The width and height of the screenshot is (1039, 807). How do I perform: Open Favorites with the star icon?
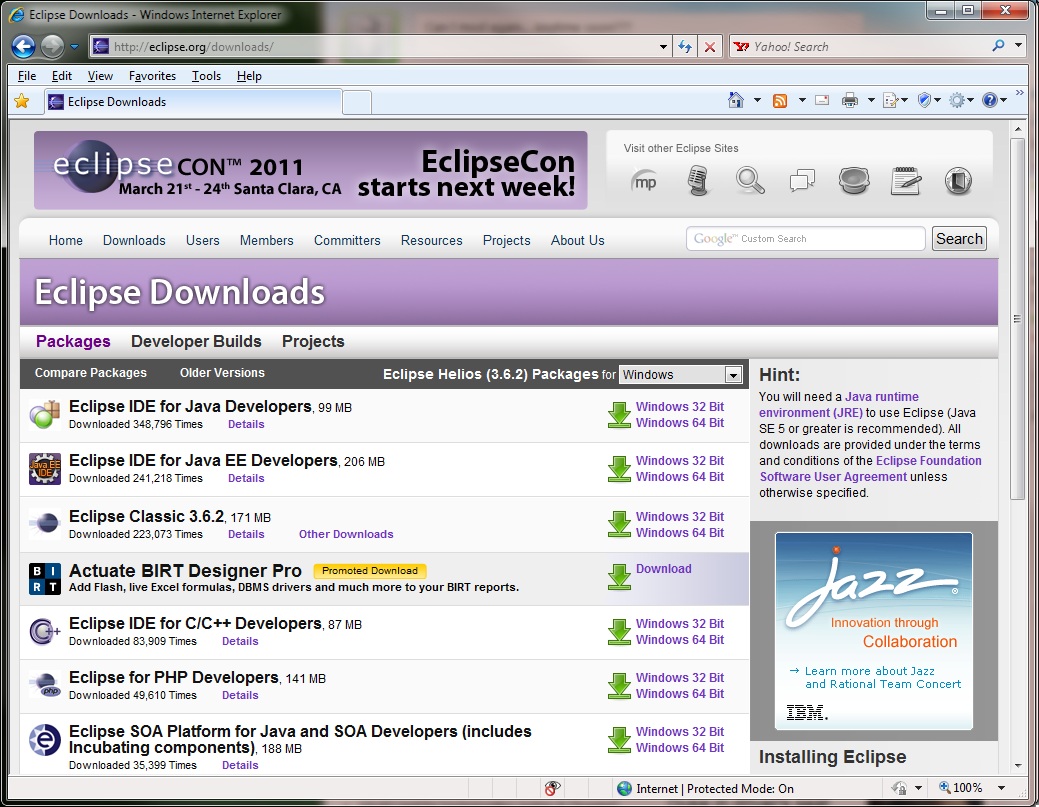click(22, 101)
